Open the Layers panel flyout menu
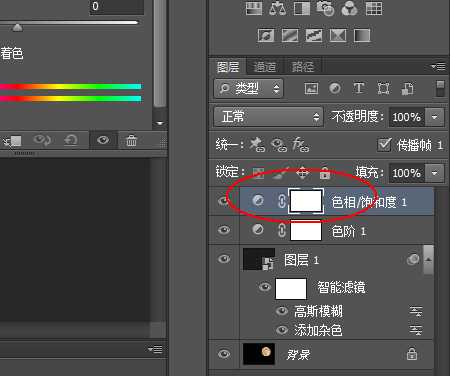The image size is (450, 376). coord(438,67)
